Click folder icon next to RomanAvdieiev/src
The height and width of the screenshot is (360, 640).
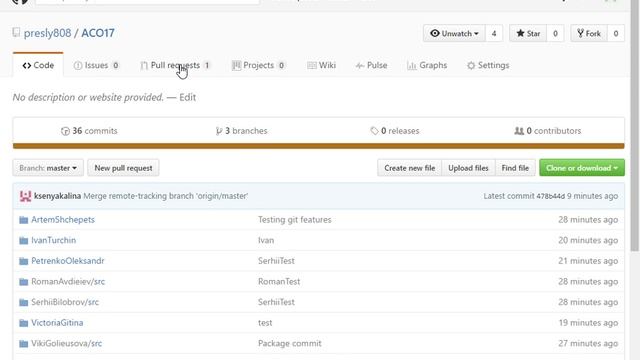pos(24,282)
